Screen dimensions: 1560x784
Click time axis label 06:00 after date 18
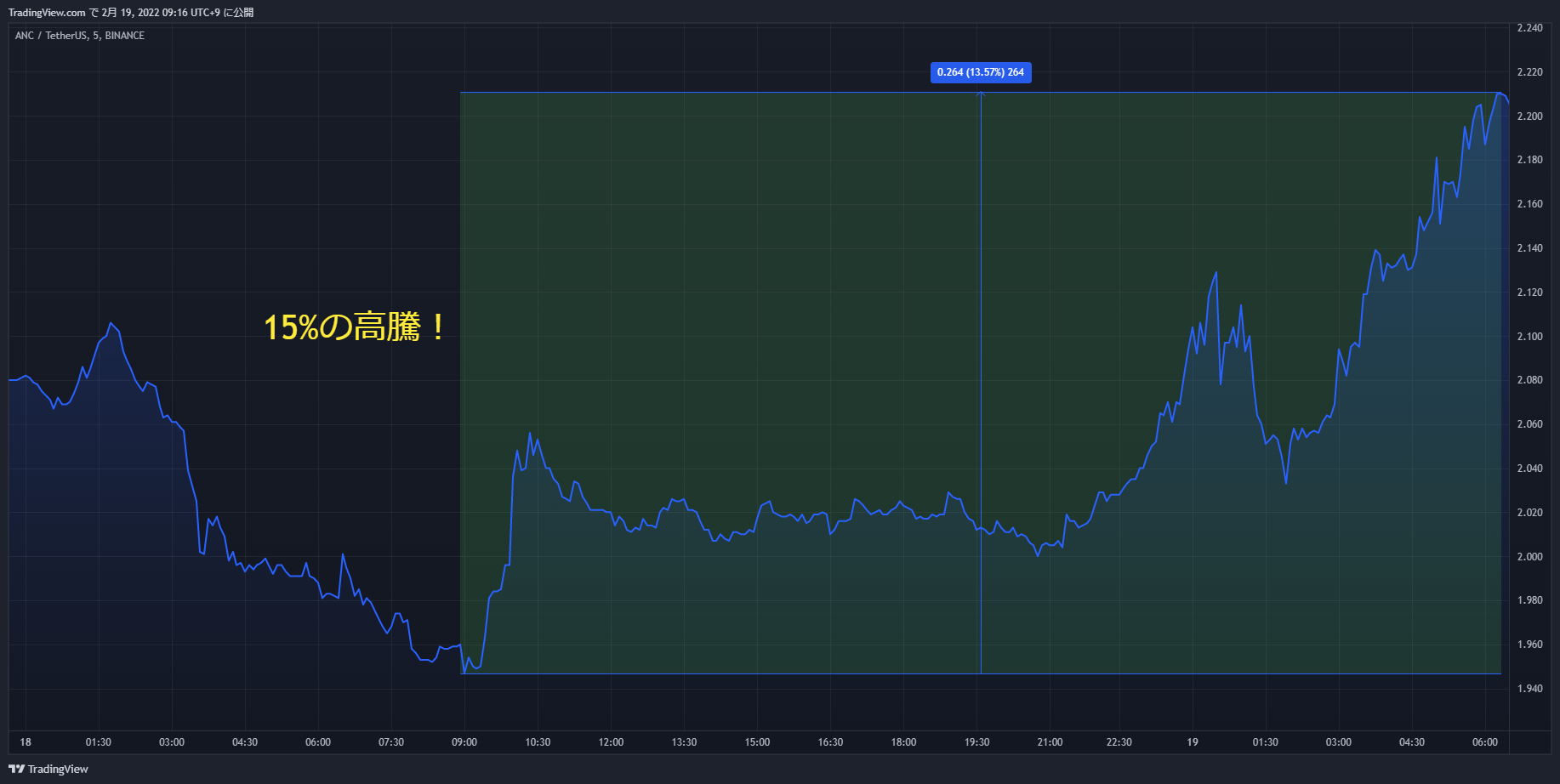click(x=318, y=742)
